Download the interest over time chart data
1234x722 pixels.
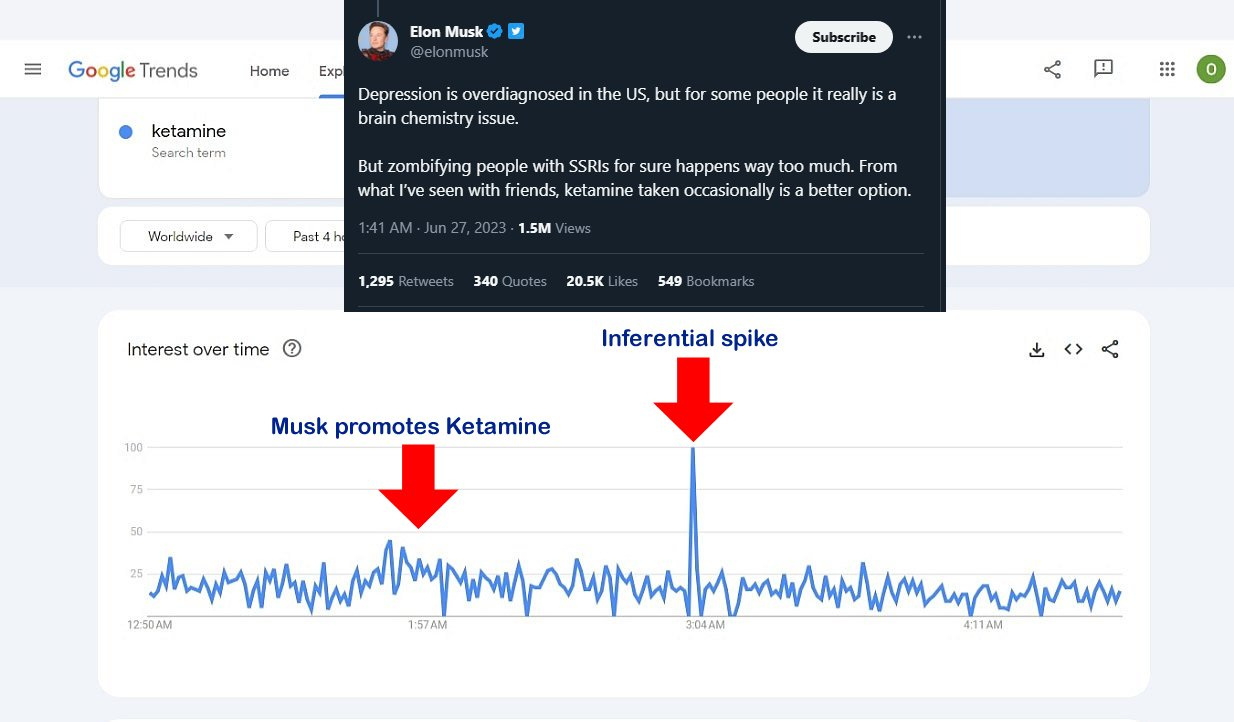coord(1037,349)
